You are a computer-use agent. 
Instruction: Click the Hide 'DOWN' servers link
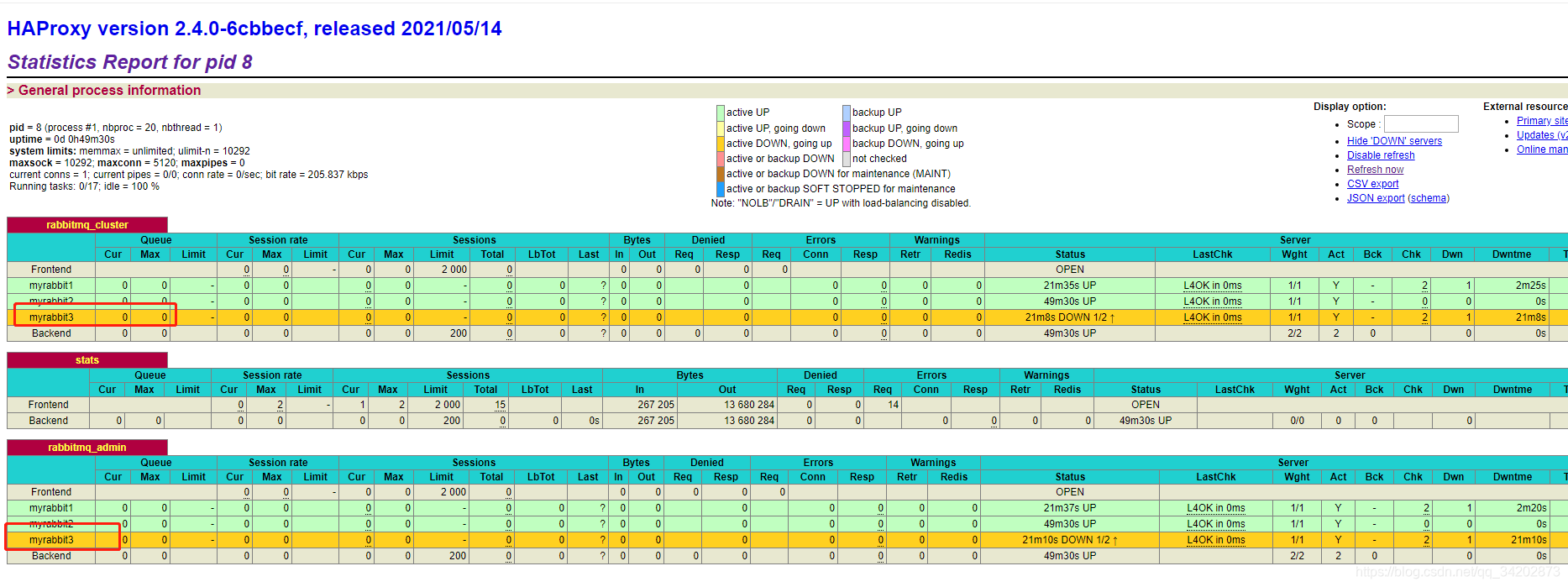(x=1394, y=141)
